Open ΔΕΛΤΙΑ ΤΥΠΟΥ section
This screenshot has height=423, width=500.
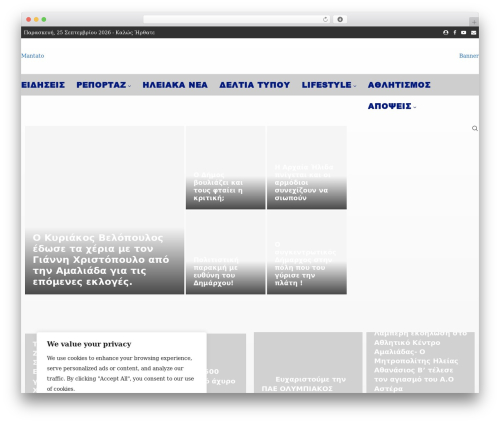pos(255,85)
